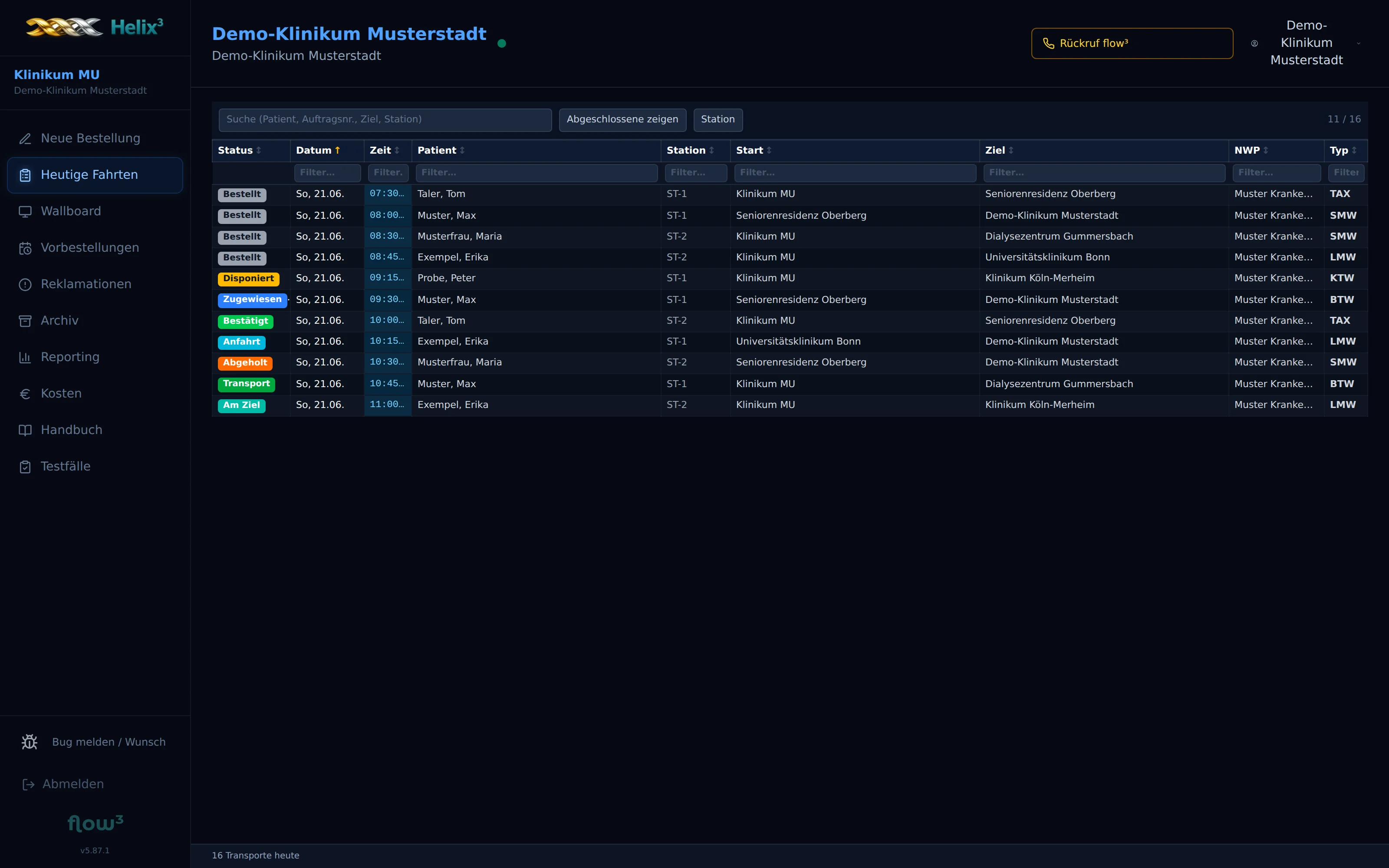Sort table by Status column

[239, 151]
